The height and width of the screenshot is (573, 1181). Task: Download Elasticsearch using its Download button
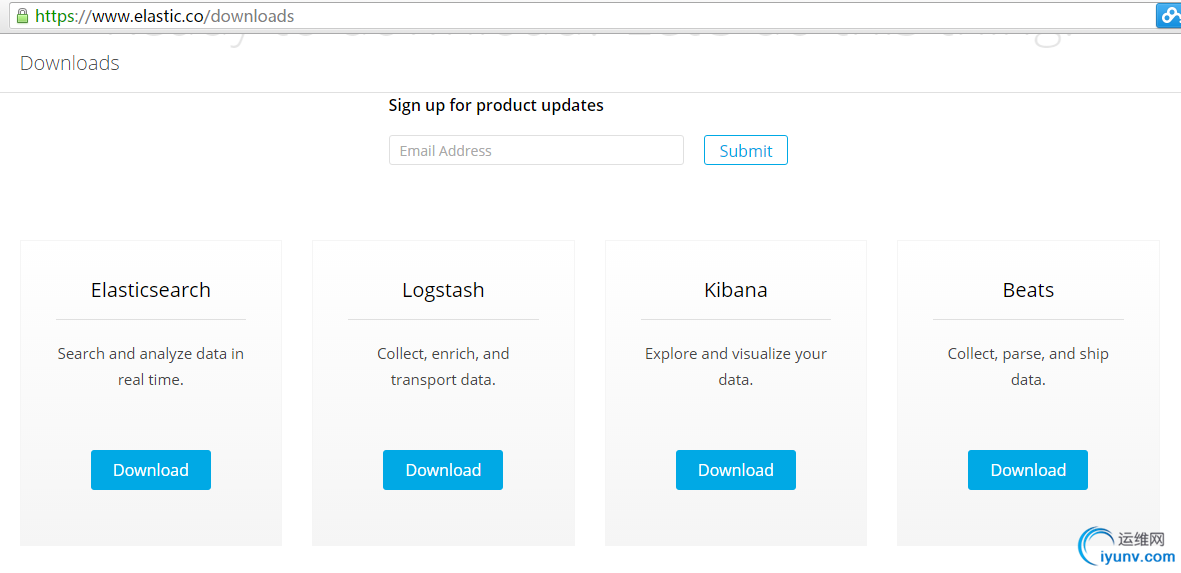pyautogui.click(x=151, y=470)
